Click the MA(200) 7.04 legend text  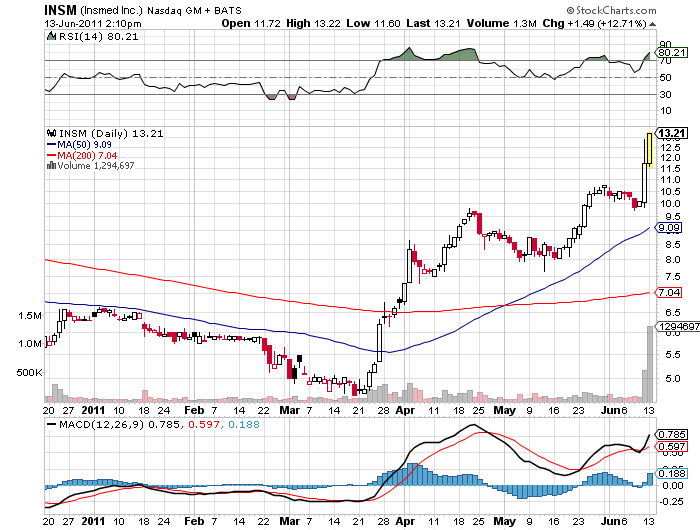tap(87, 155)
